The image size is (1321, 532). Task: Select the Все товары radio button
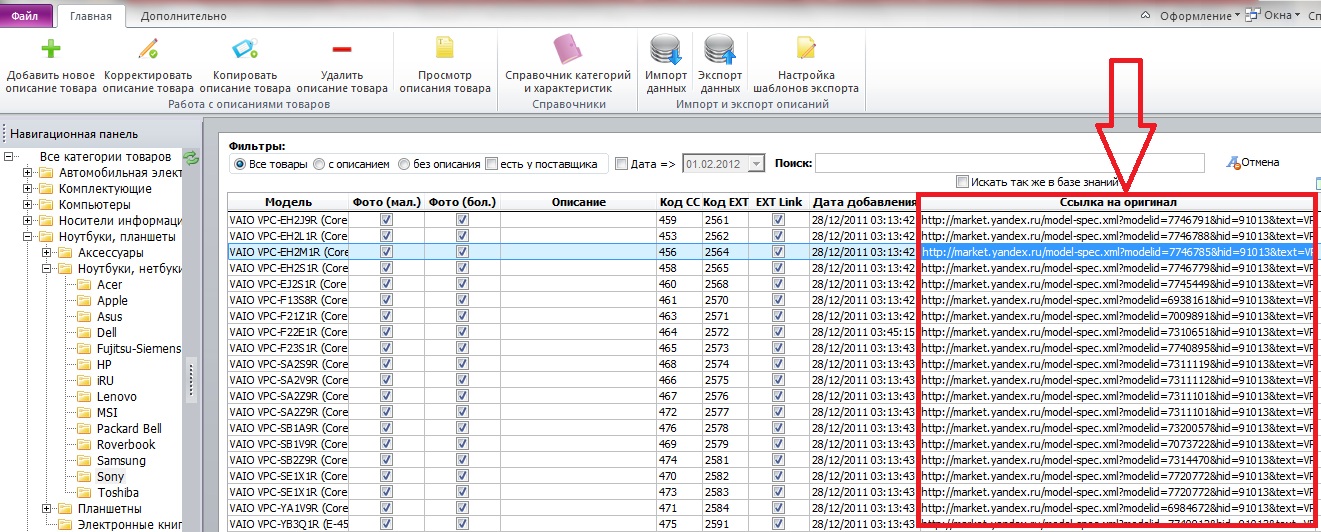pos(240,164)
